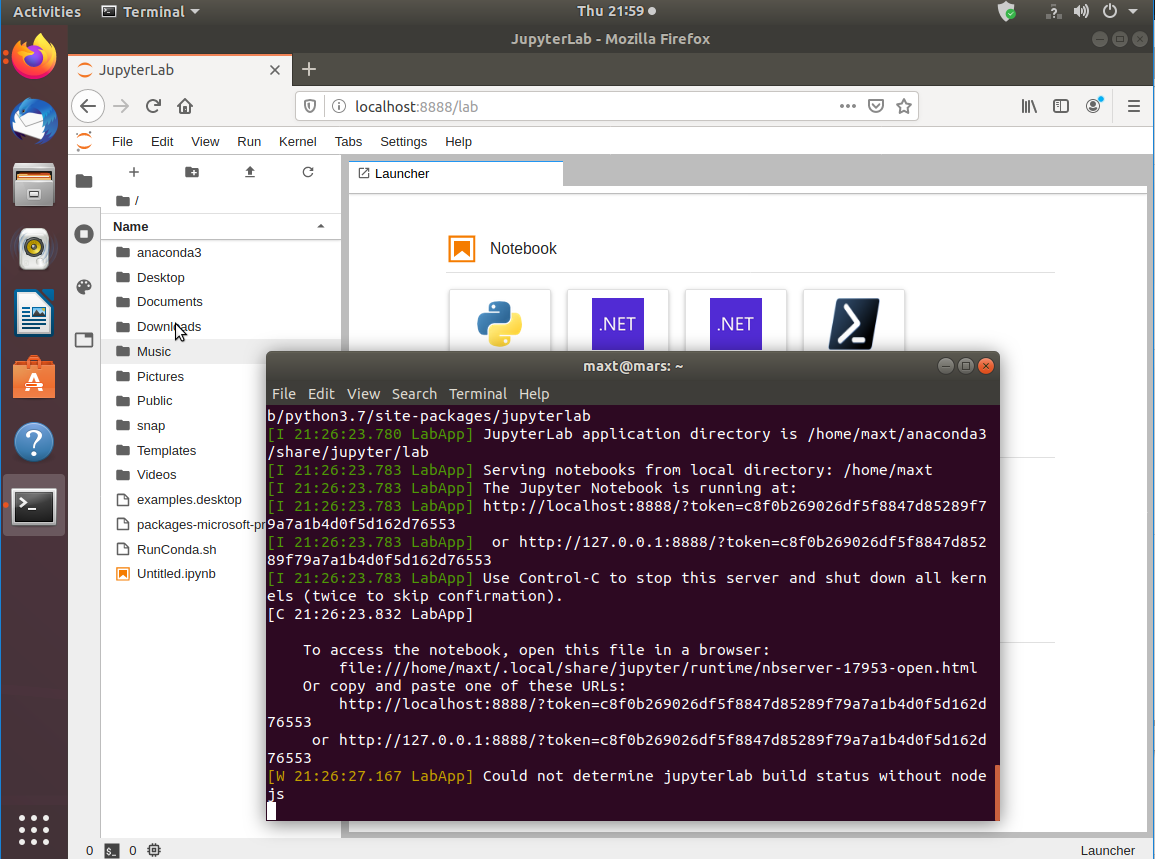Screen dimensions: 1155x859
Task: Select the Launcher tab
Action: pos(456,173)
